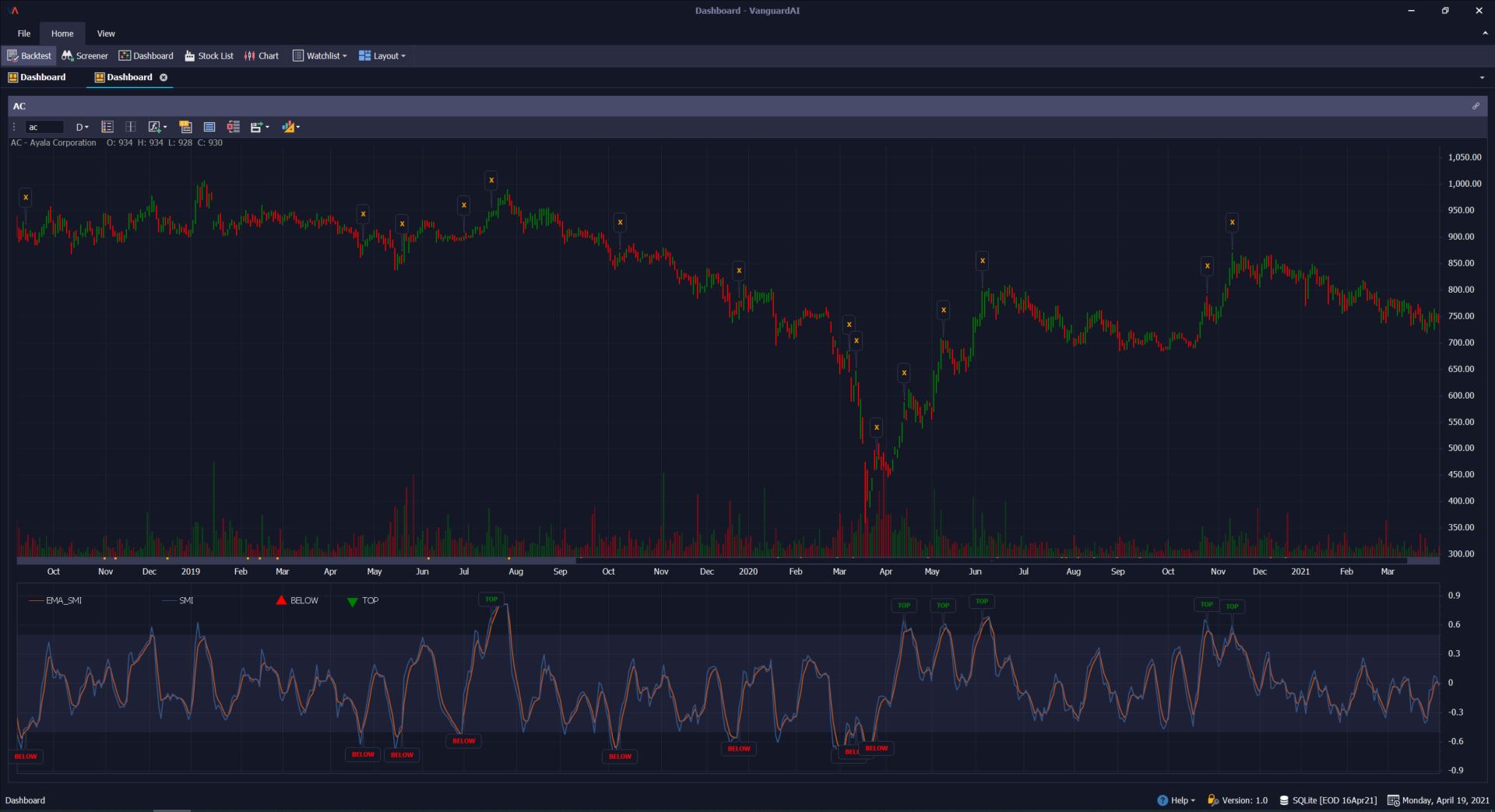Toggle the EMA_SMI legend entry
Image resolution: width=1495 pixels, height=812 pixels.
tap(64, 600)
